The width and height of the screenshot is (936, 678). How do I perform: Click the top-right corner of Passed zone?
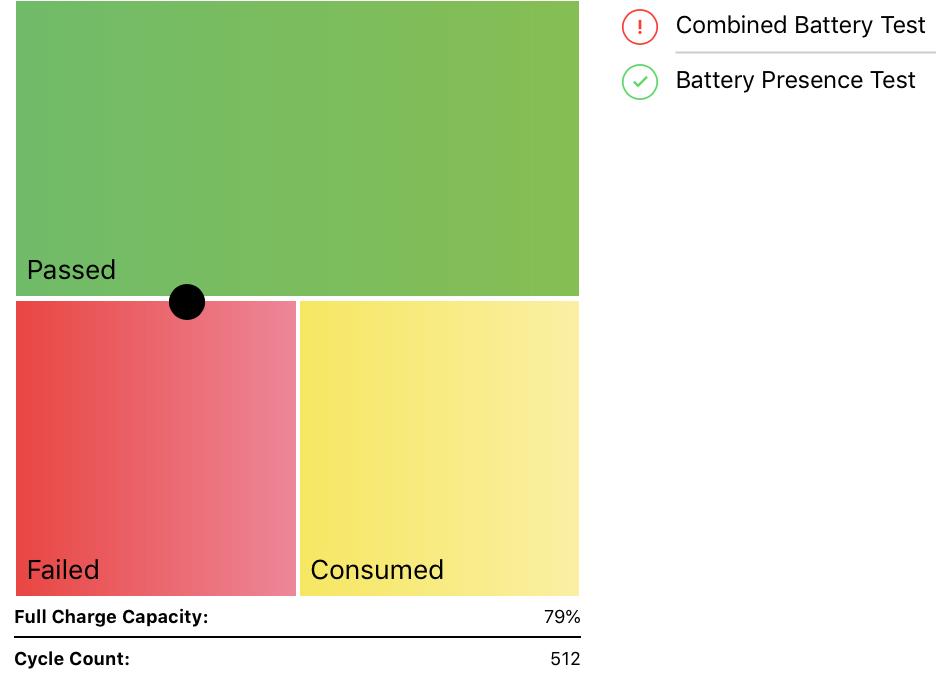point(572,8)
